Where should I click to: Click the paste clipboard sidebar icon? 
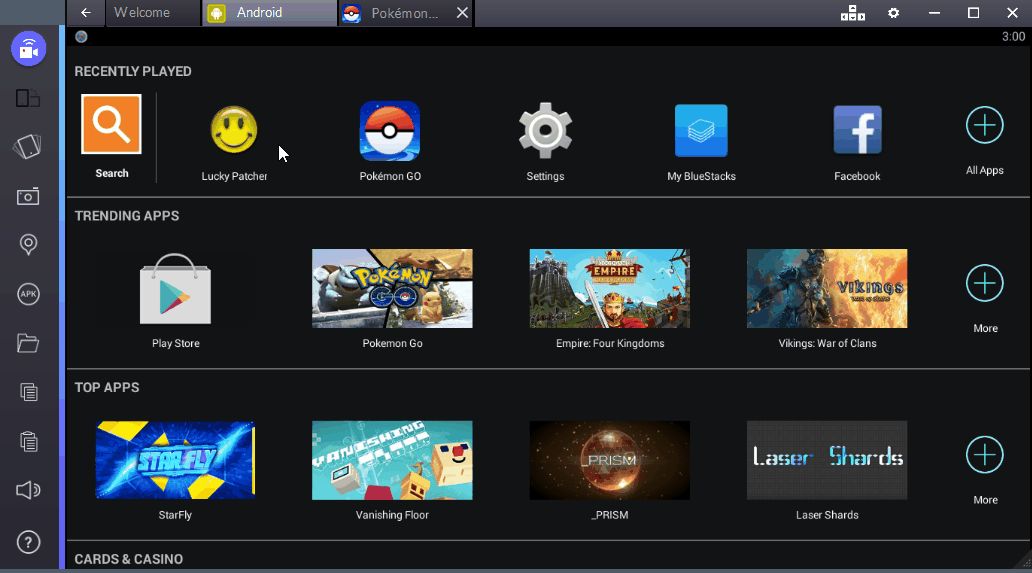pyautogui.click(x=28, y=441)
